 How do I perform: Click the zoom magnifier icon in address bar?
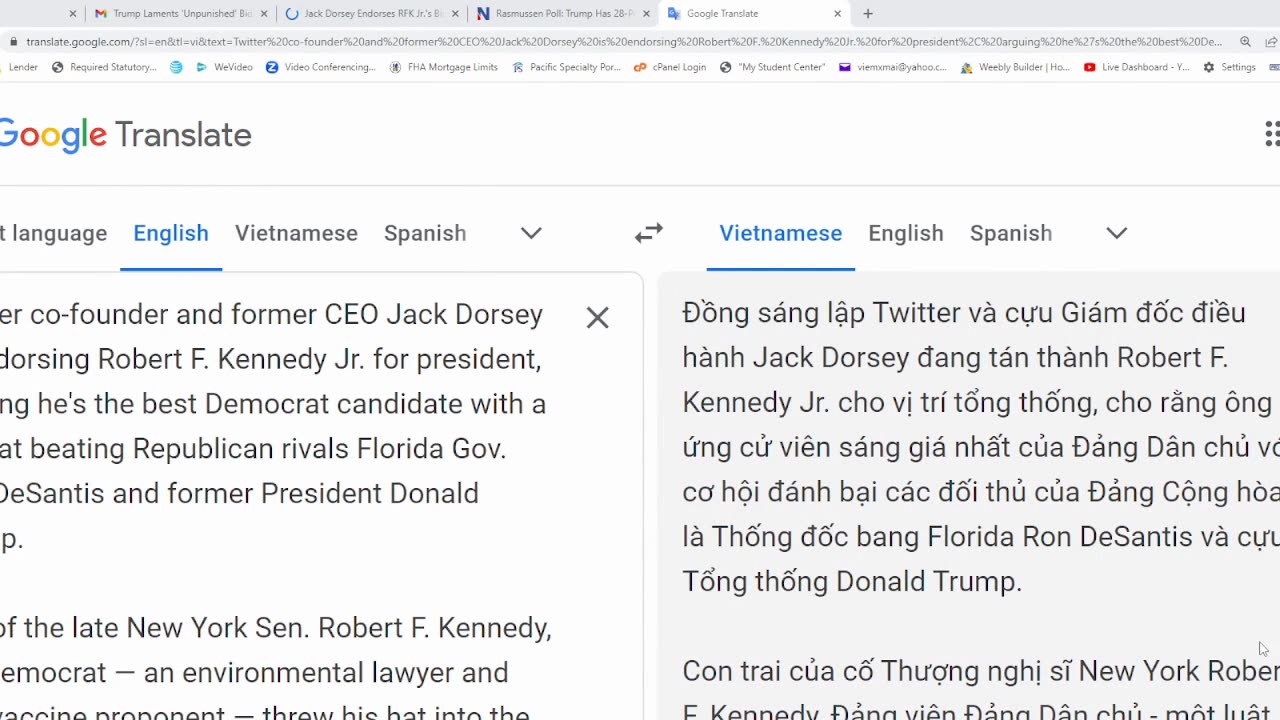pos(1245,42)
